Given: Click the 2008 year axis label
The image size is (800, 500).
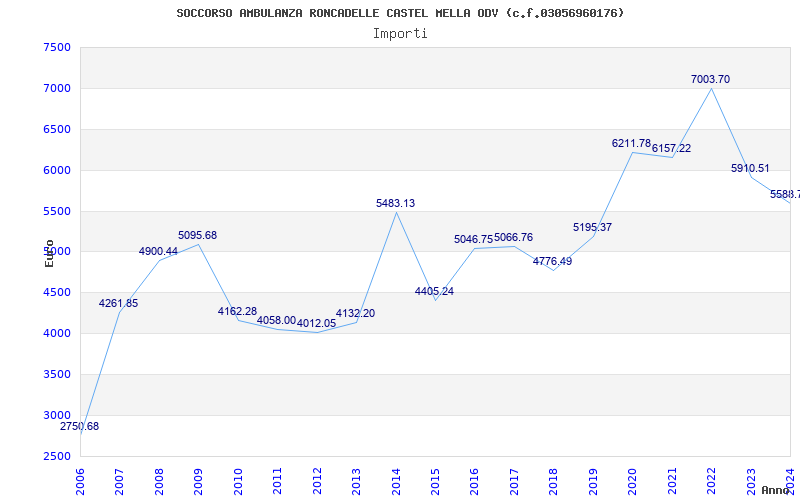Looking at the screenshot, I should pos(159,482).
